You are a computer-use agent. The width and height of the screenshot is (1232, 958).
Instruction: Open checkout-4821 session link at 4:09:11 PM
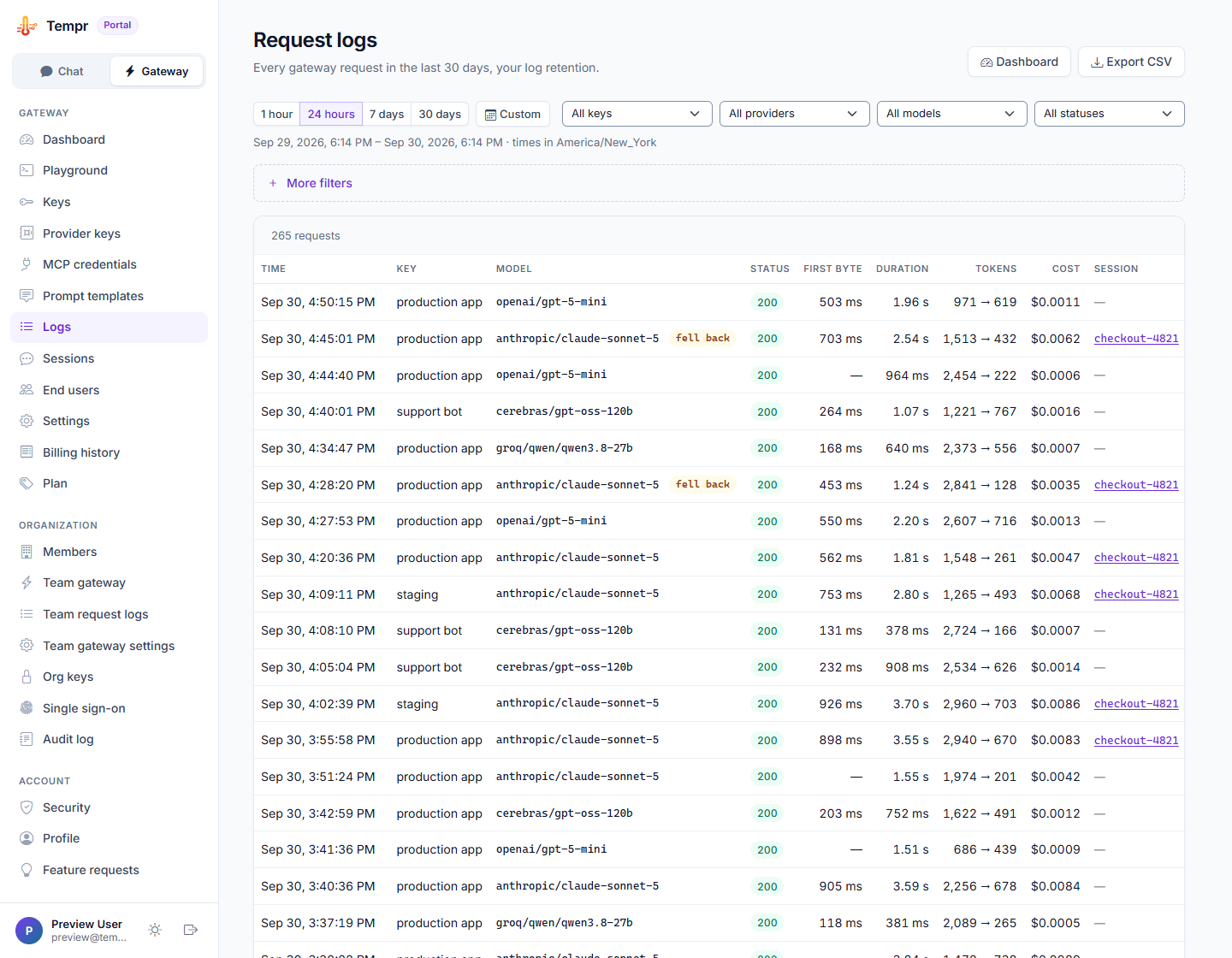point(1136,594)
